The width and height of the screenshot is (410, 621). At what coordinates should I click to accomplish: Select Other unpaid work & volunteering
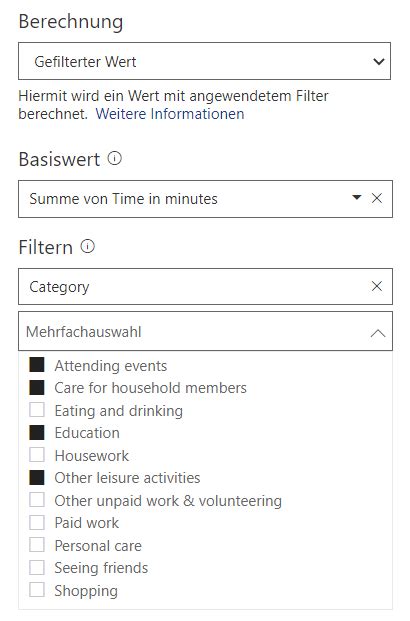(37, 500)
